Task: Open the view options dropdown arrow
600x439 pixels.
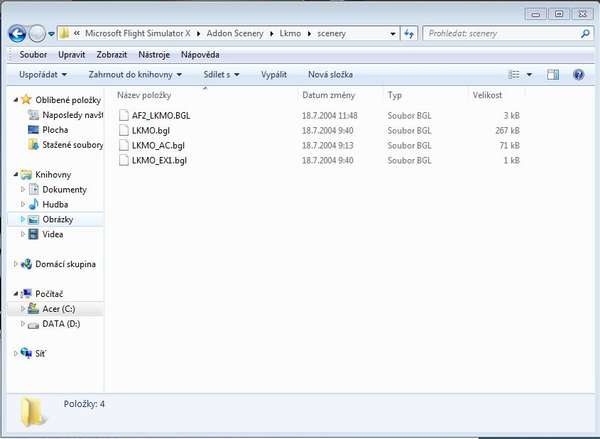Action: 530,75
